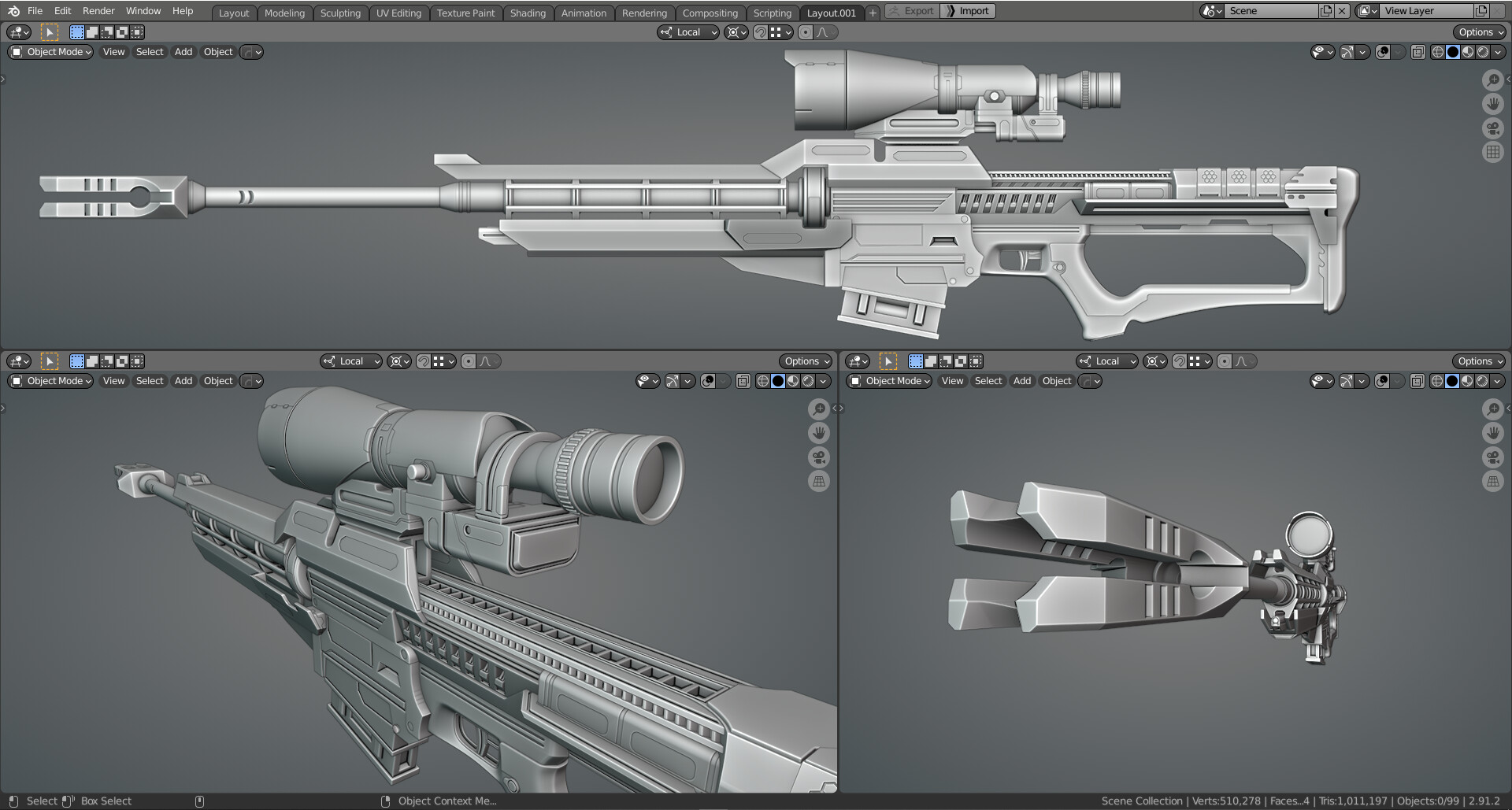Toggle the camera view icon in the sidebar

(1493, 128)
